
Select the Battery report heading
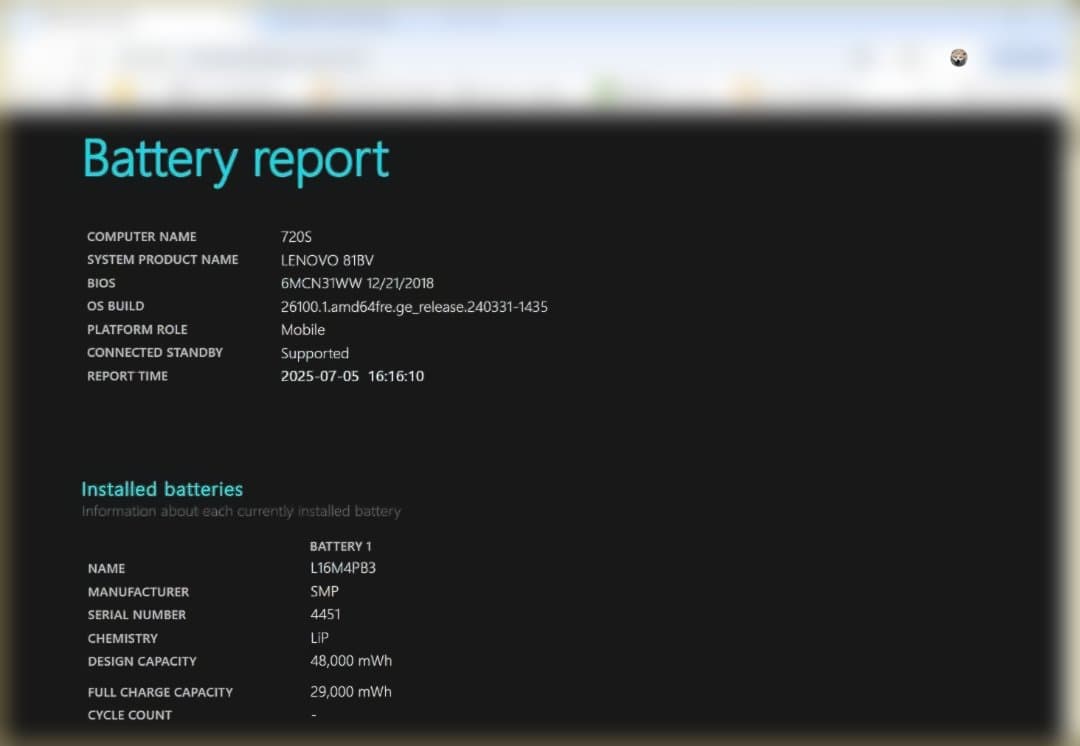click(x=234, y=160)
